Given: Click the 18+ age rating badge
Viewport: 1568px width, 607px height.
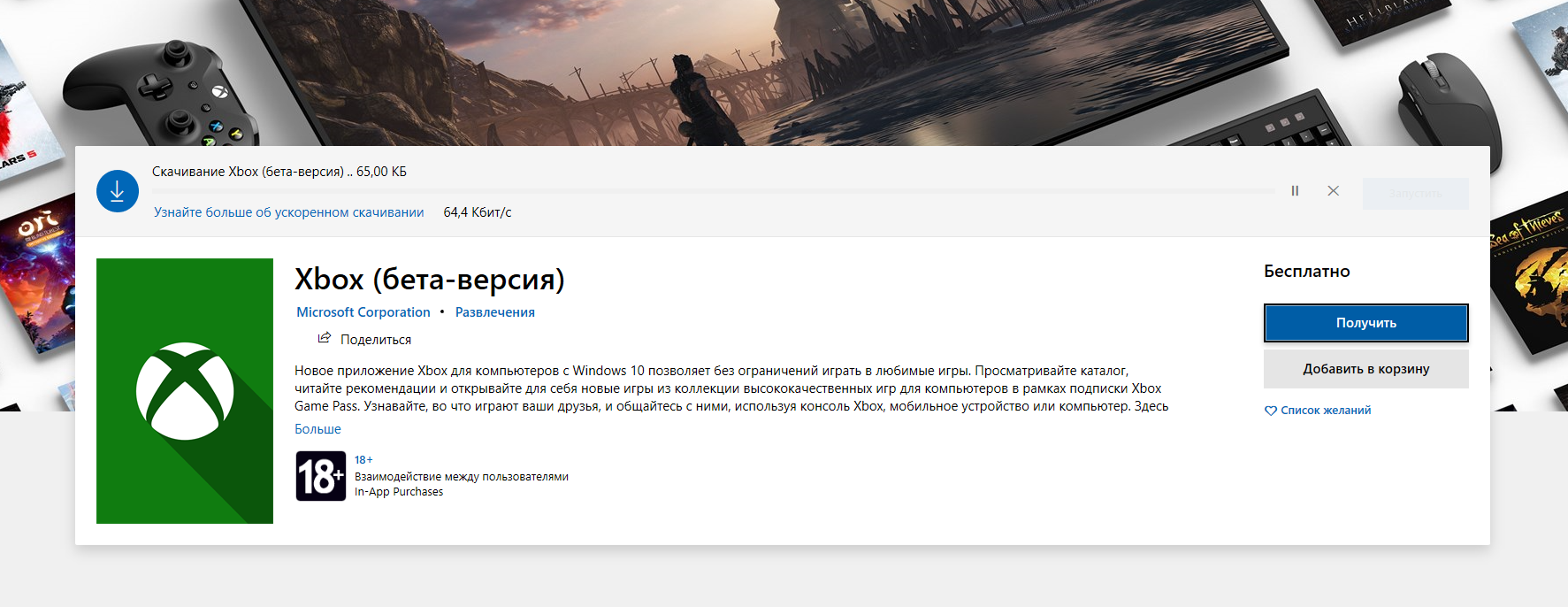Looking at the screenshot, I should point(321,476).
